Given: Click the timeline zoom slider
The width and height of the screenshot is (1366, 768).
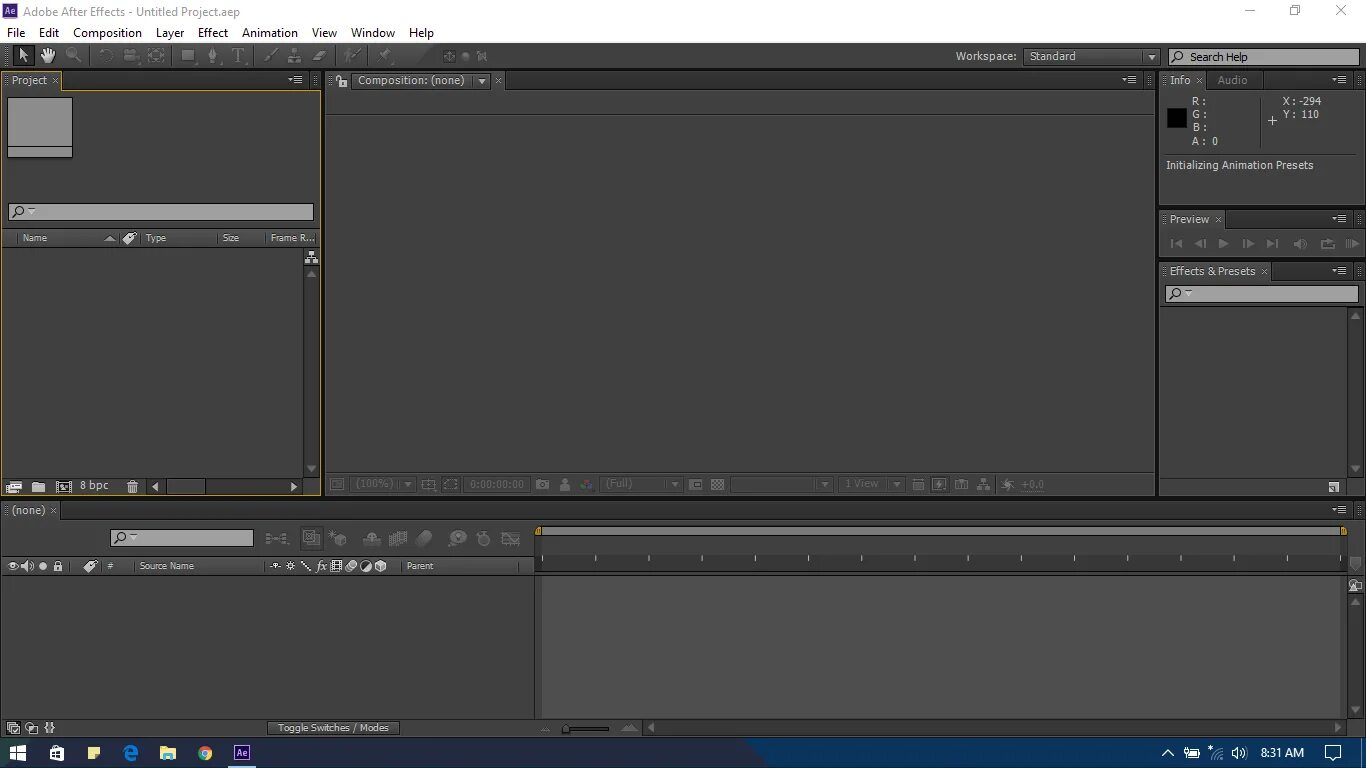Looking at the screenshot, I should [586, 729].
